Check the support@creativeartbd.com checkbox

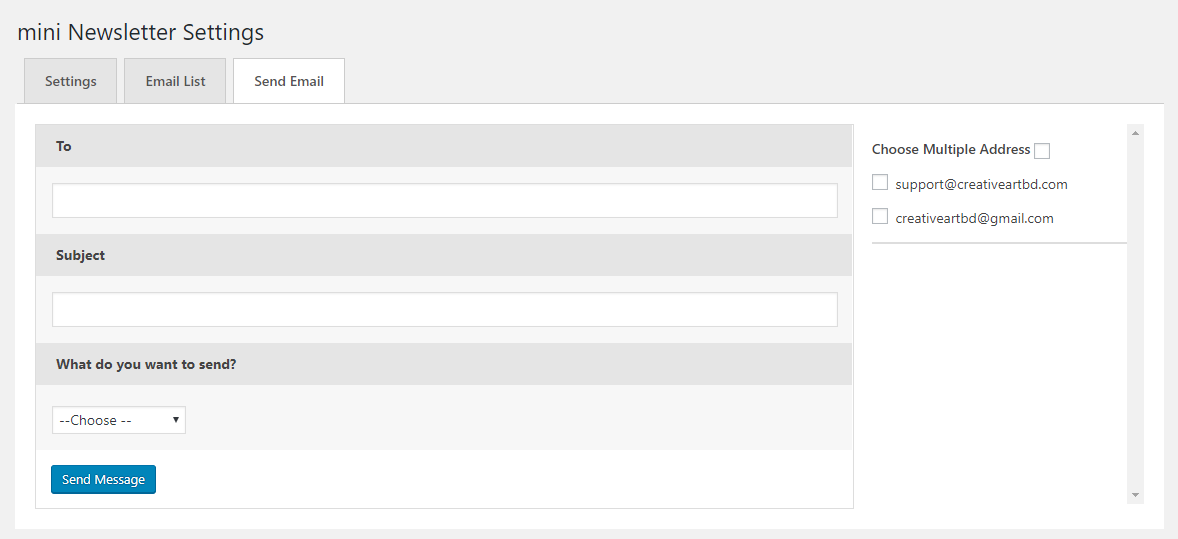(x=880, y=183)
